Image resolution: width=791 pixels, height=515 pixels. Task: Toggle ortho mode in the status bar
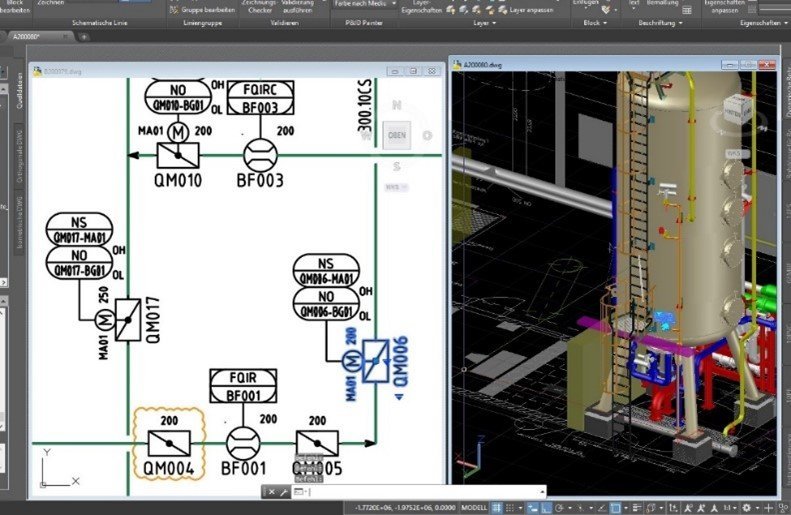[546, 507]
